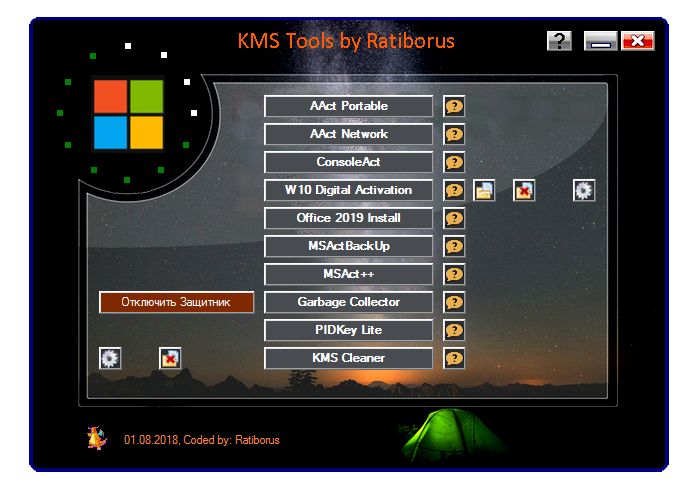View help for Garbage Collector
Image resolution: width=691 pixels, height=491 pixels.
[x=454, y=302]
